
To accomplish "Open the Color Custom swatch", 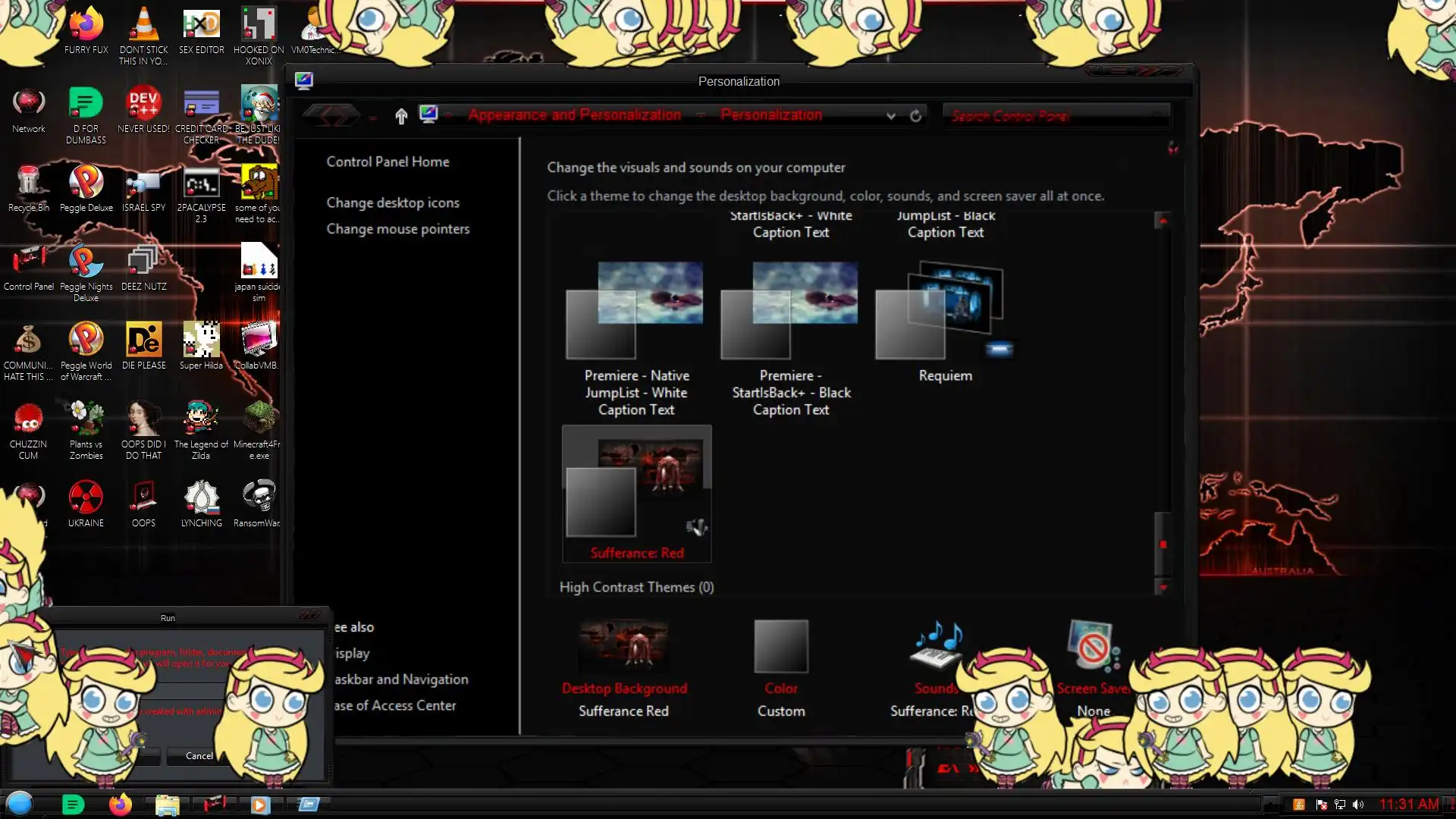I will [x=780, y=647].
